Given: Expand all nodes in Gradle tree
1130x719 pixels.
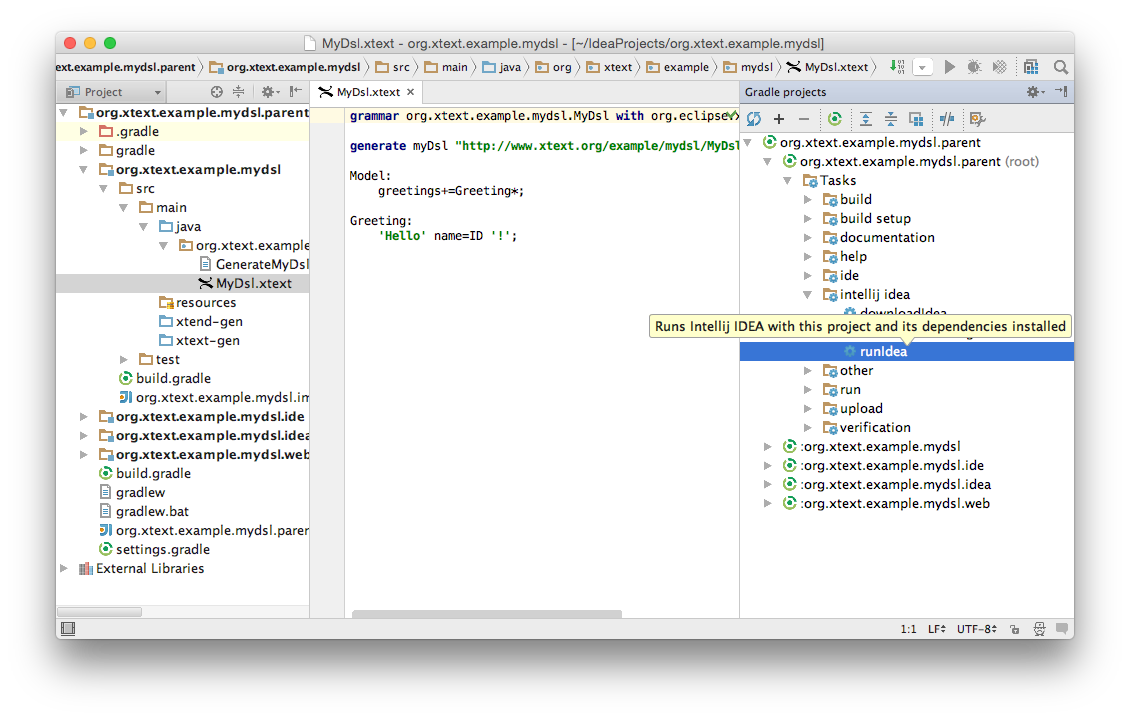Looking at the screenshot, I should pos(866,119).
